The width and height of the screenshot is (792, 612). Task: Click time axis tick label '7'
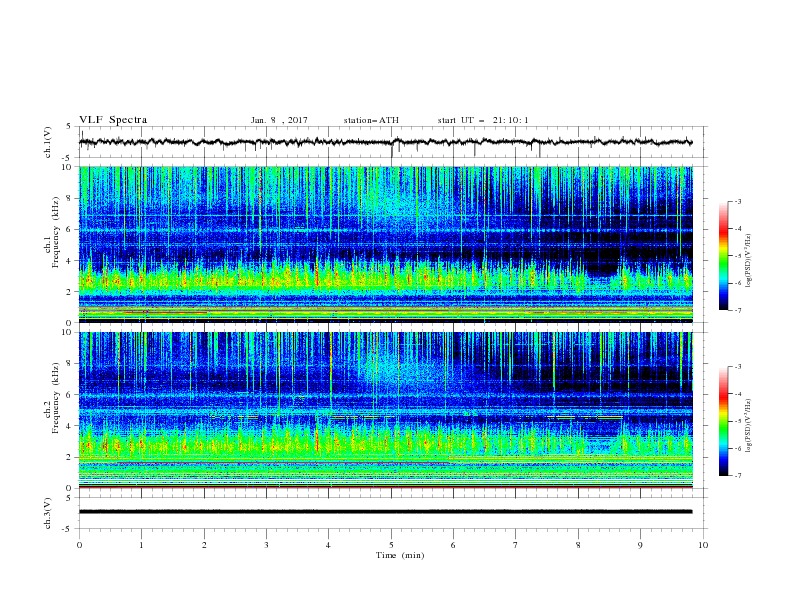[x=516, y=545]
